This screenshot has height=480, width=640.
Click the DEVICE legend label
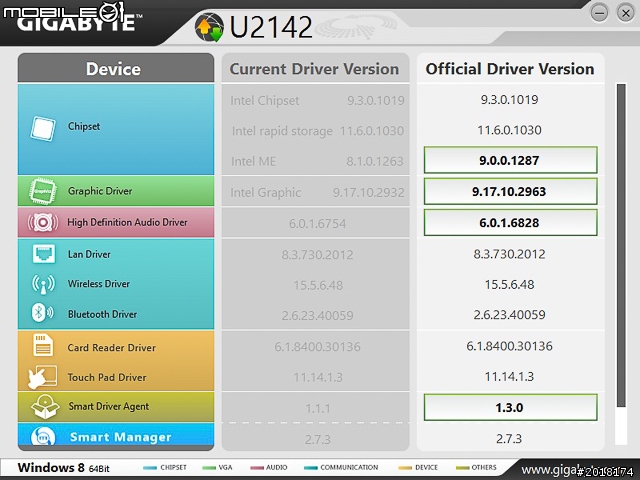point(426,467)
